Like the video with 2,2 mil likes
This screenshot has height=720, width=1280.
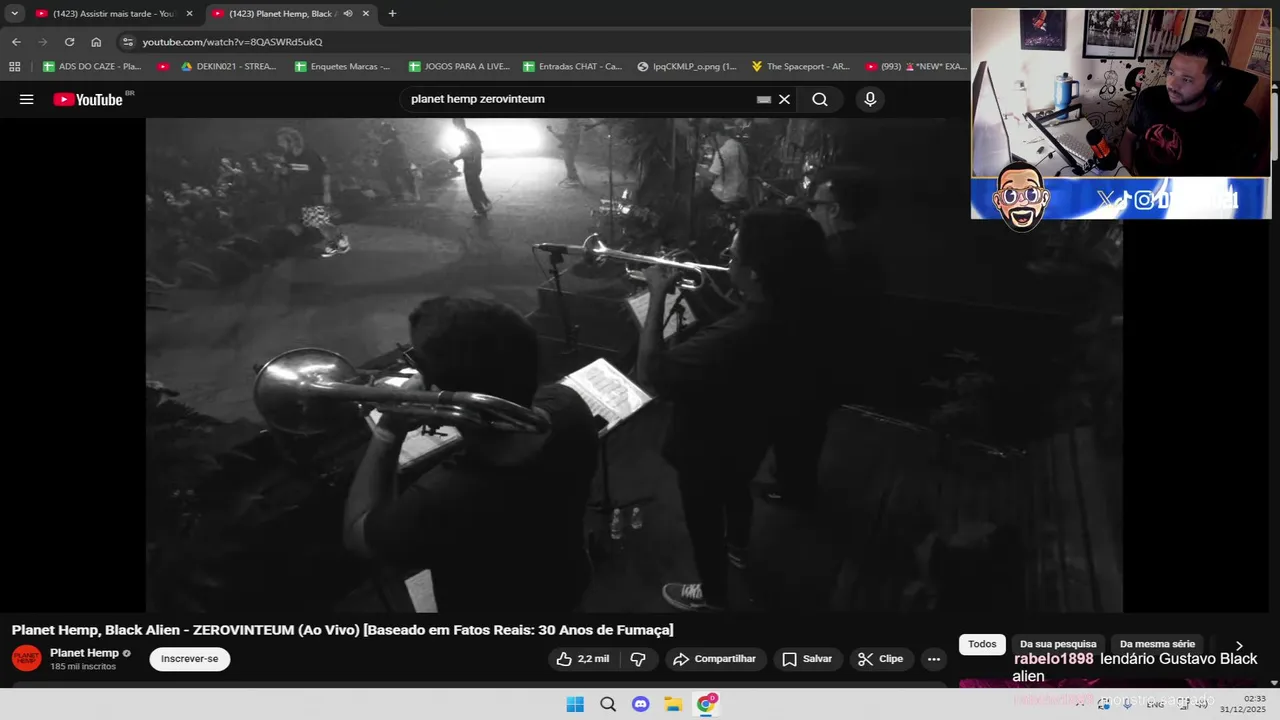(583, 659)
